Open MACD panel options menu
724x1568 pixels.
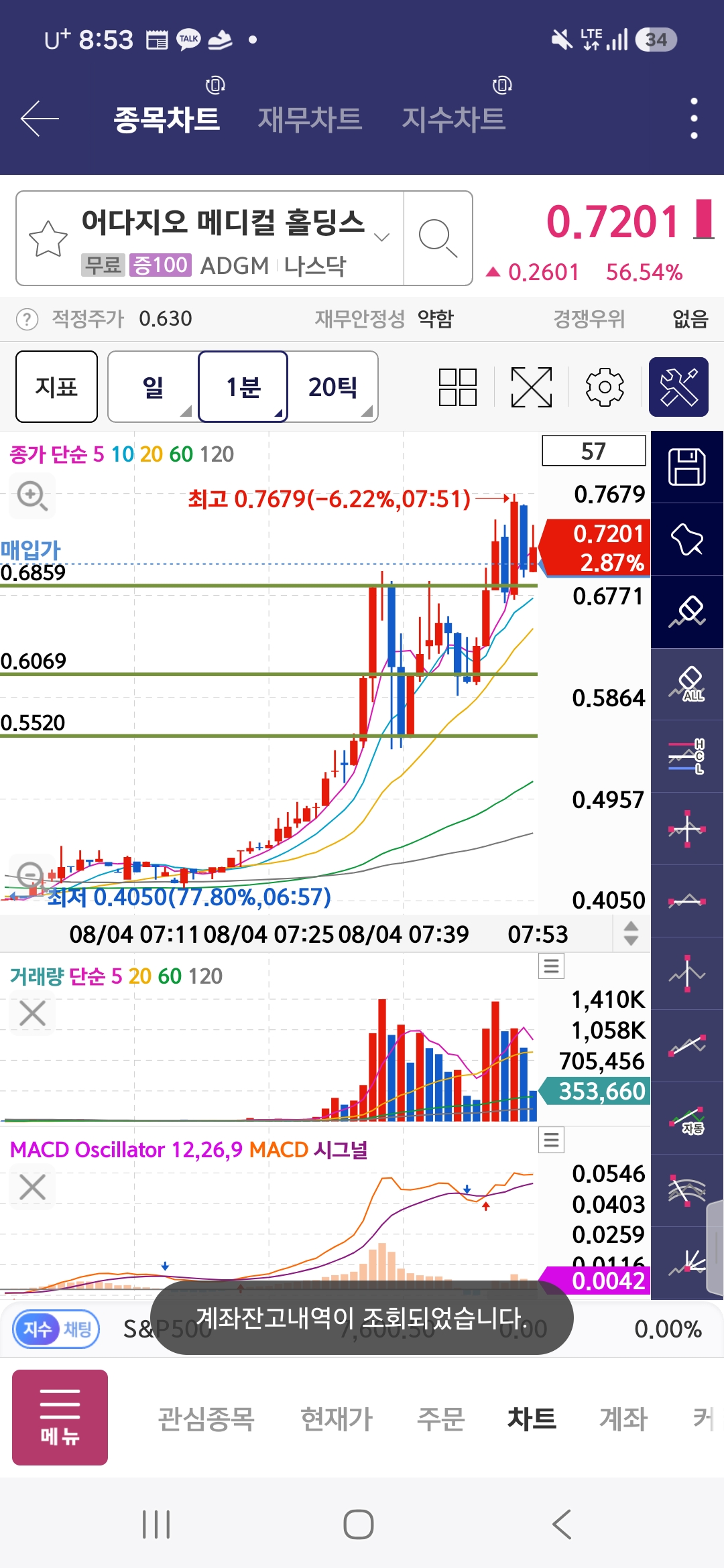[x=552, y=1139]
